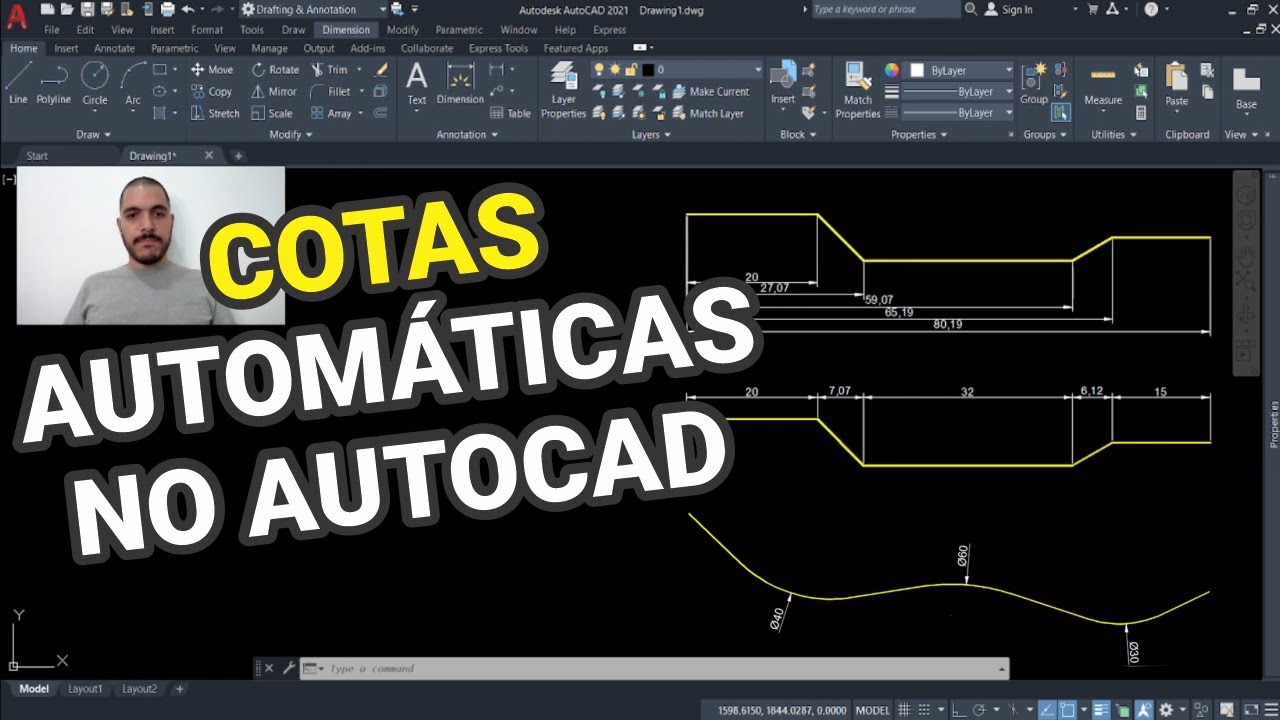Switch to the Express Tools ribbon tab
This screenshot has height=720, width=1280.
(498, 48)
